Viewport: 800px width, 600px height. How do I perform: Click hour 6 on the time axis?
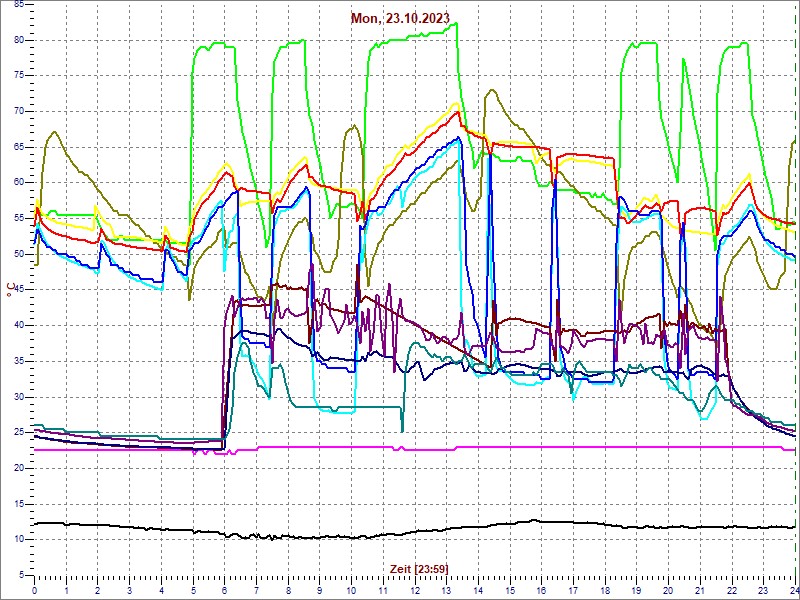224,590
